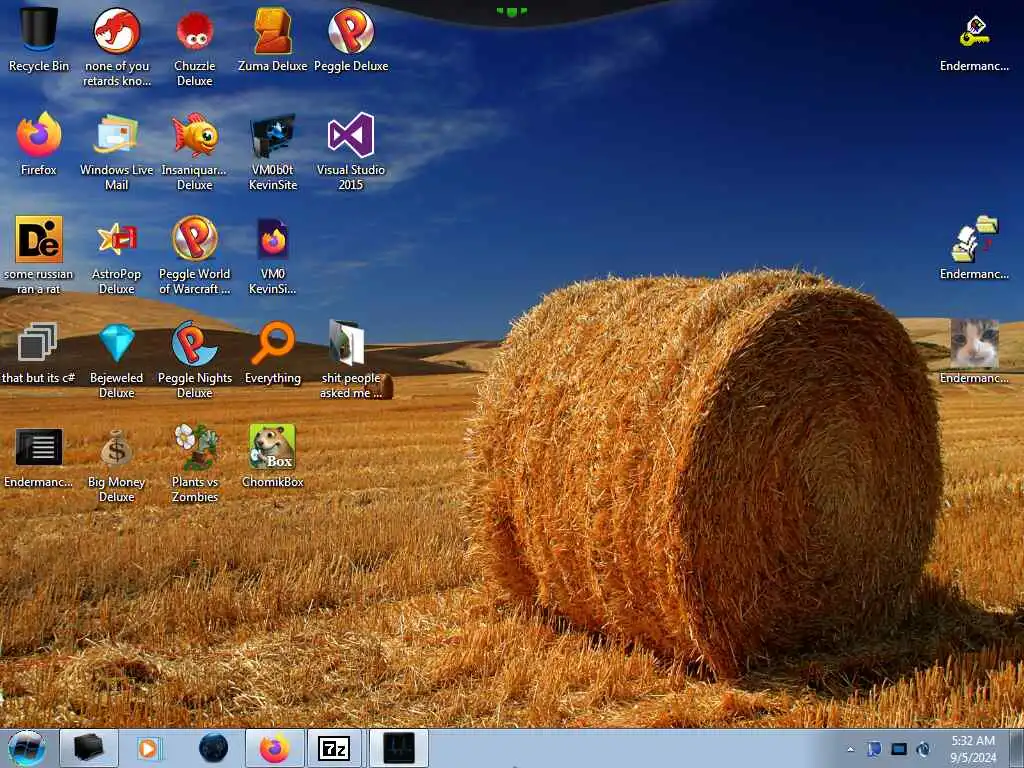
Task: Open the dark globe taskbar icon
Action: point(213,748)
